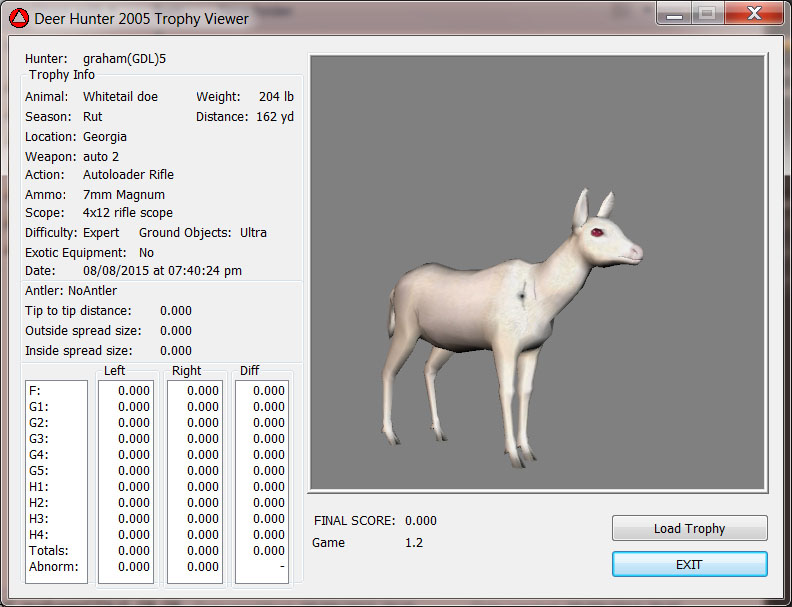Screen dimensions: 792x607
Task: Click the red Deer Hunter title bar icon
Action: pos(18,18)
